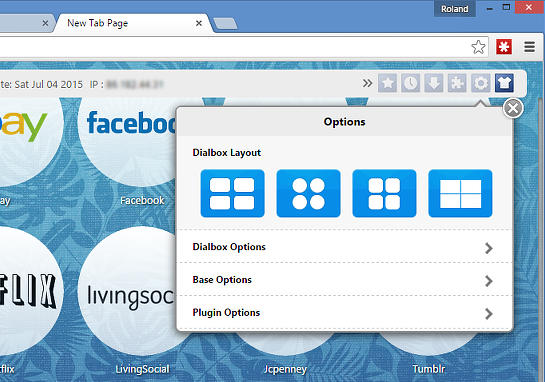Select the flat tile grid dialbox layout

coord(461,193)
